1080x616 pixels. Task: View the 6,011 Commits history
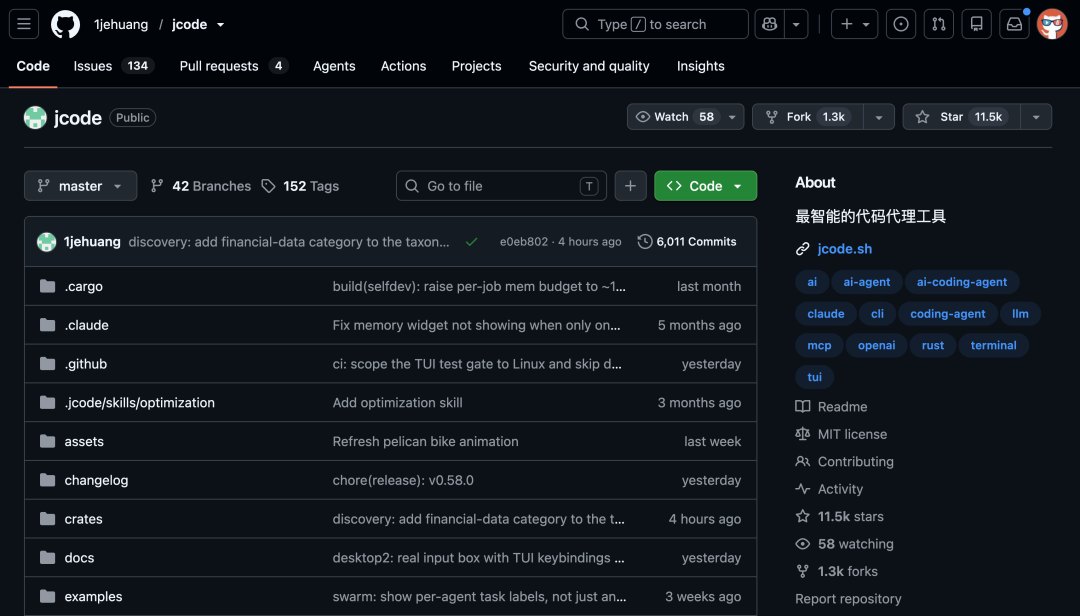pos(687,242)
